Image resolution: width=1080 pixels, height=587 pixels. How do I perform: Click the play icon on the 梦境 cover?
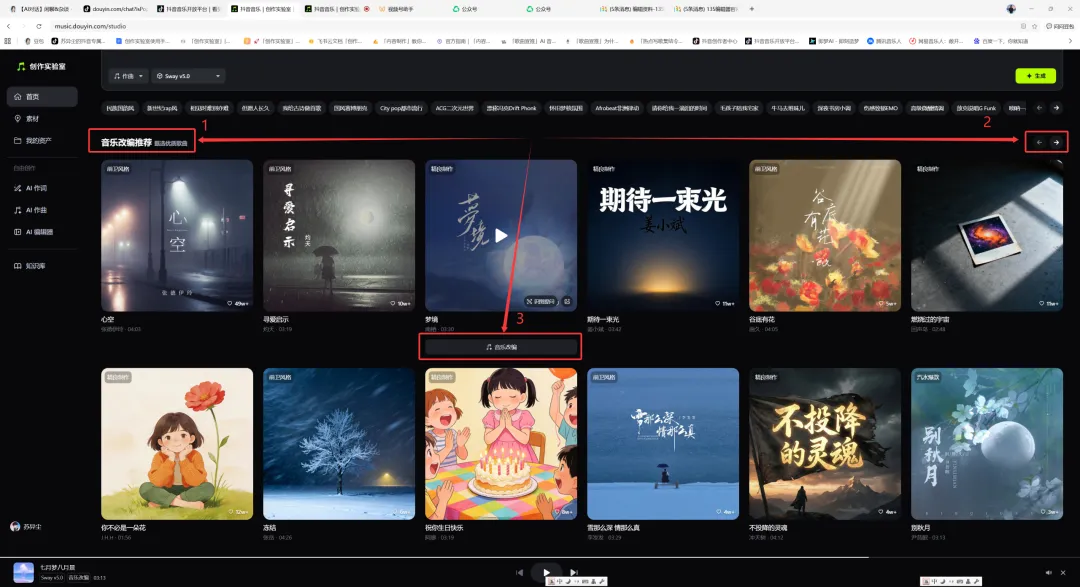click(501, 236)
